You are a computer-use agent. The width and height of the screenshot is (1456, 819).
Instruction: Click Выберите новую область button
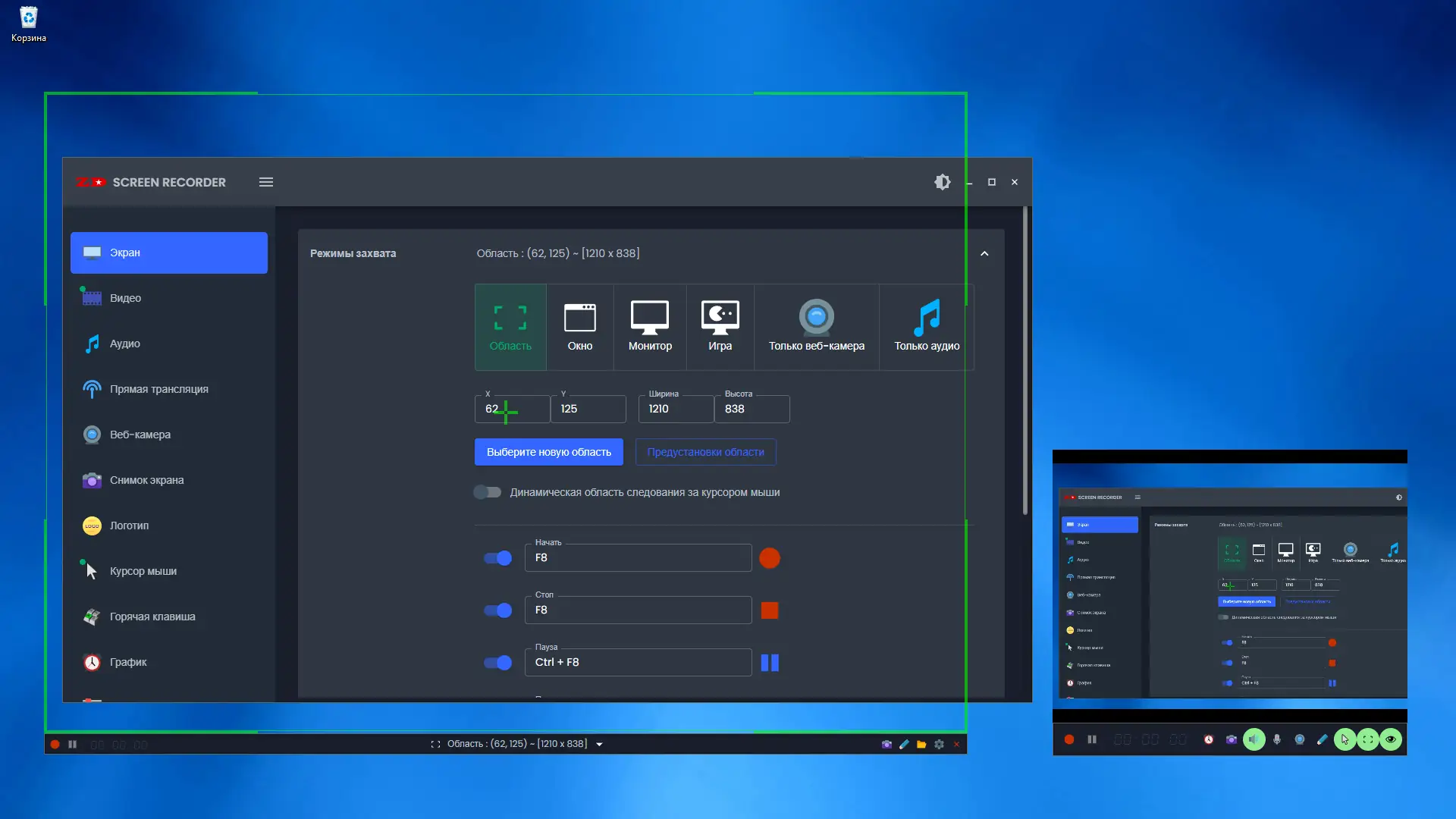point(548,452)
